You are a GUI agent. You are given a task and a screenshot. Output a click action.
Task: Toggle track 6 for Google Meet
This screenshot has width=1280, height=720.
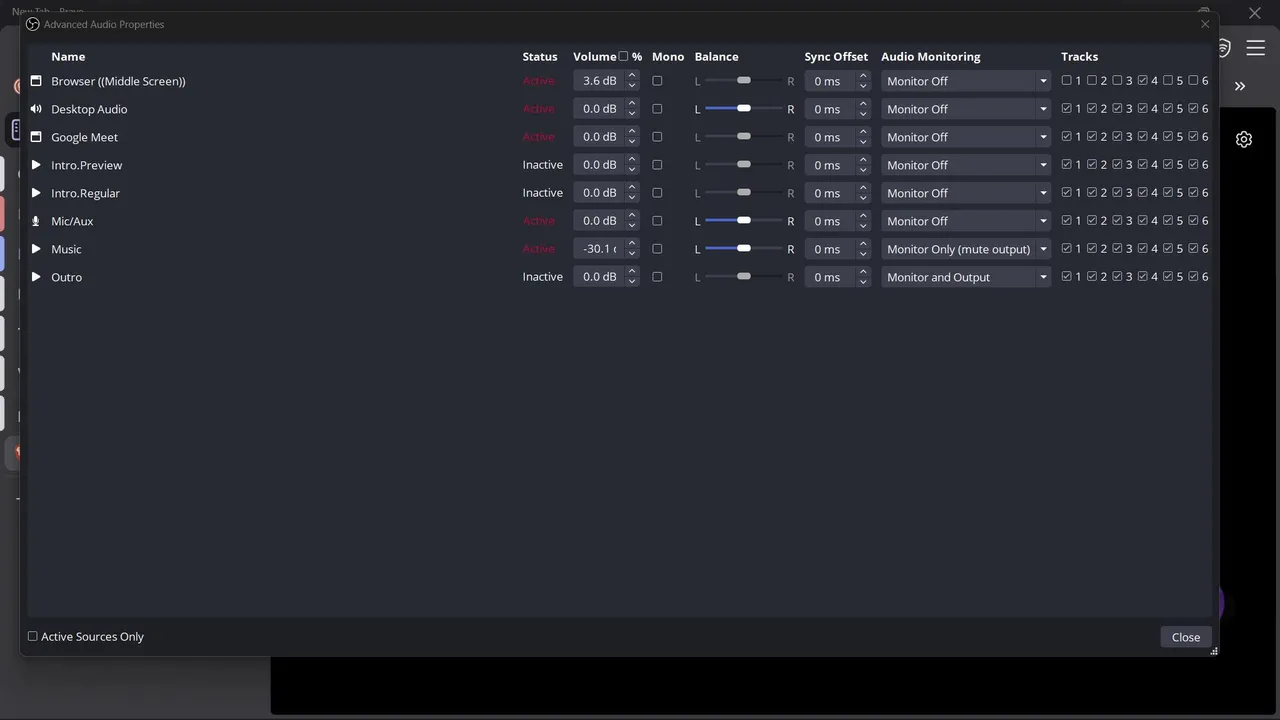(x=1193, y=137)
